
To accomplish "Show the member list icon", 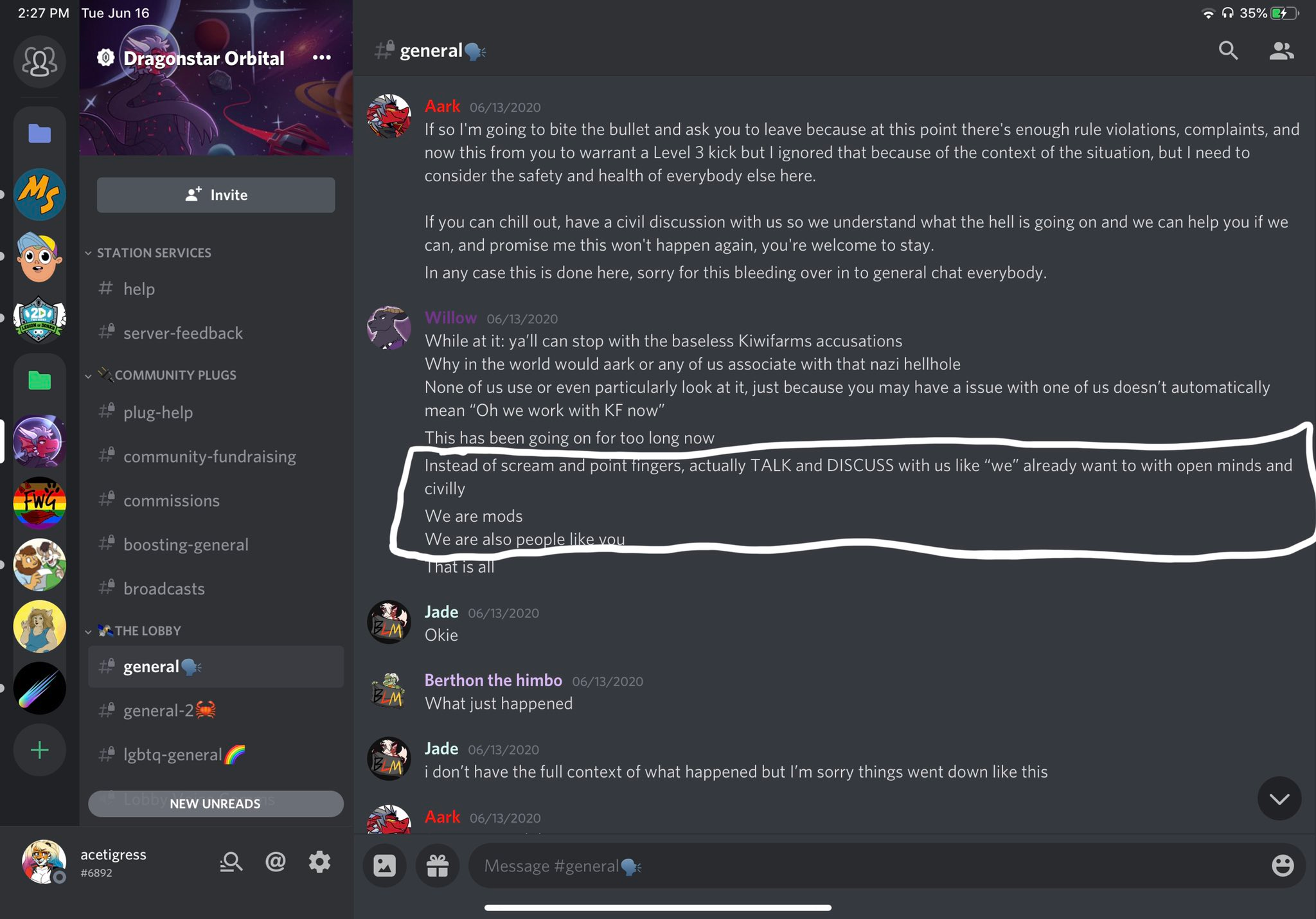I will click(x=1281, y=51).
